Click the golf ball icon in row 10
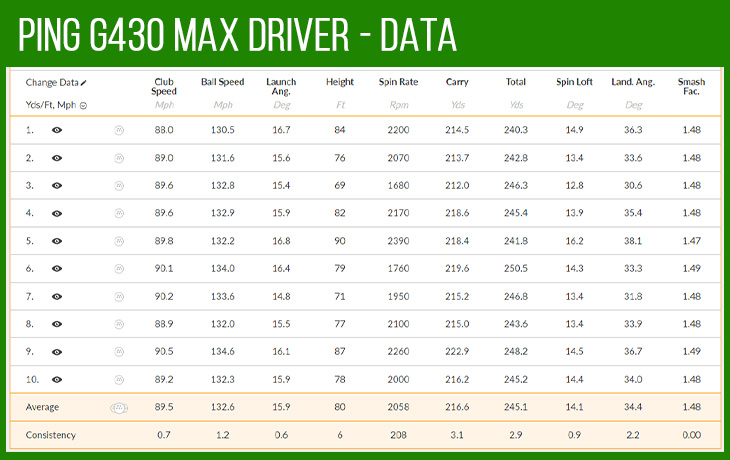Screen dimensions: 730x460 tap(119, 380)
